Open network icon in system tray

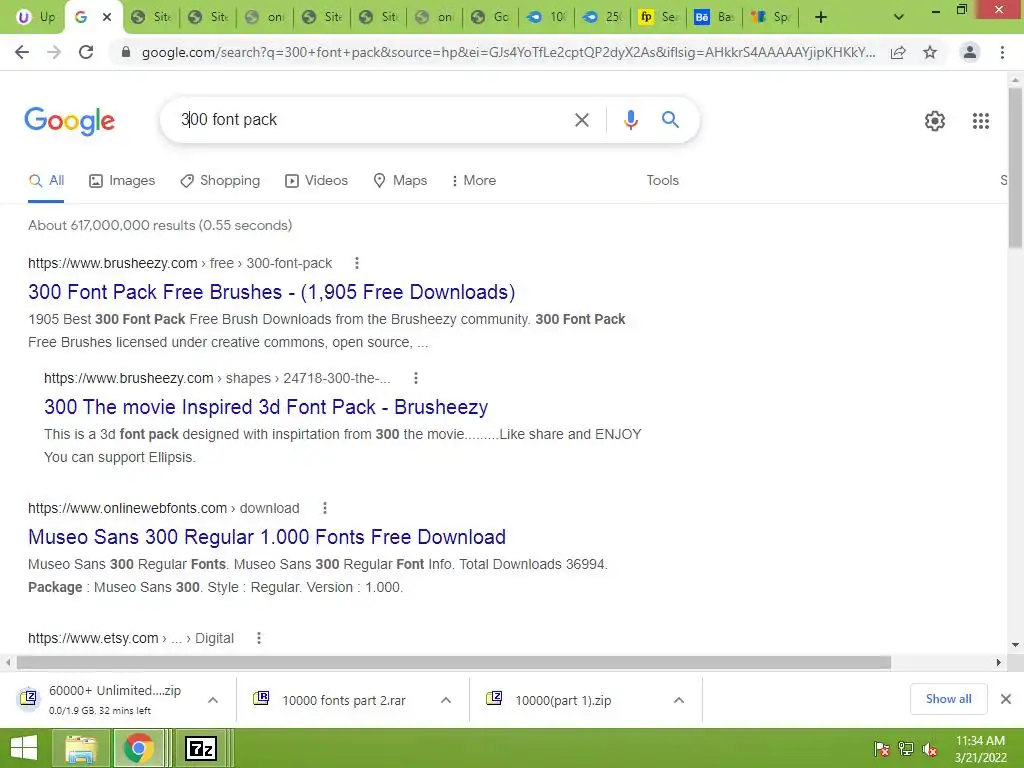[x=906, y=749]
